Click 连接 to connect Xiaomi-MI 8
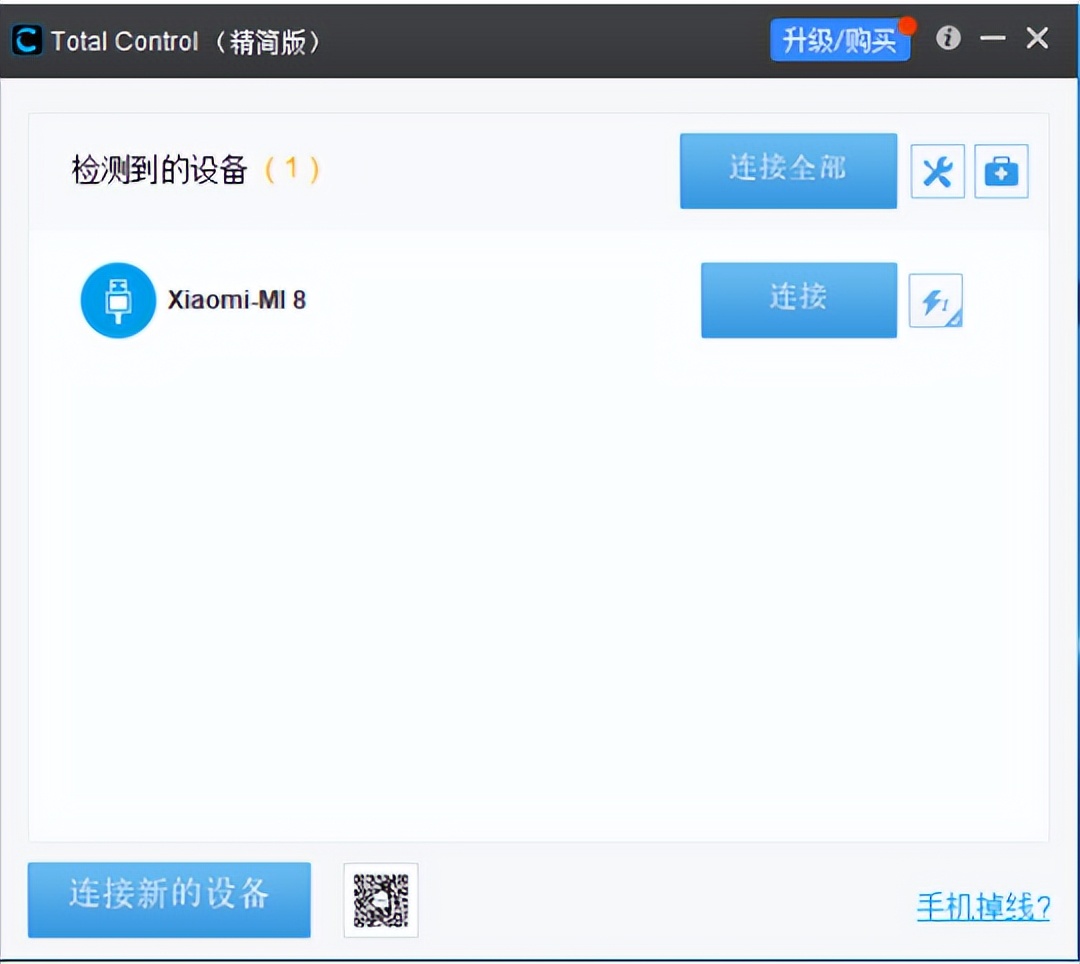Image resolution: width=1080 pixels, height=964 pixels. pos(798,300)
